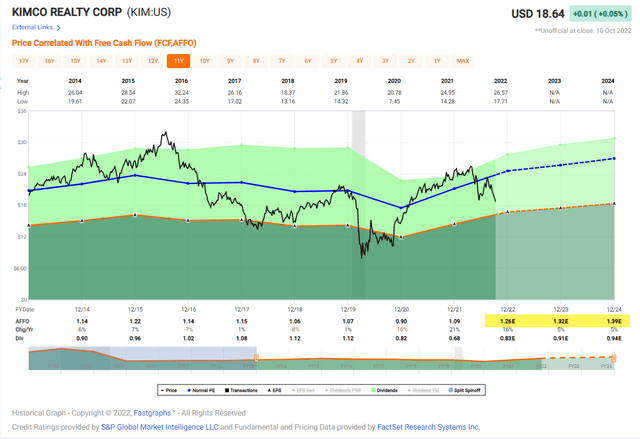Choose the 14Y time range
This screenshot has height=439, width=640.
point(101,61)
